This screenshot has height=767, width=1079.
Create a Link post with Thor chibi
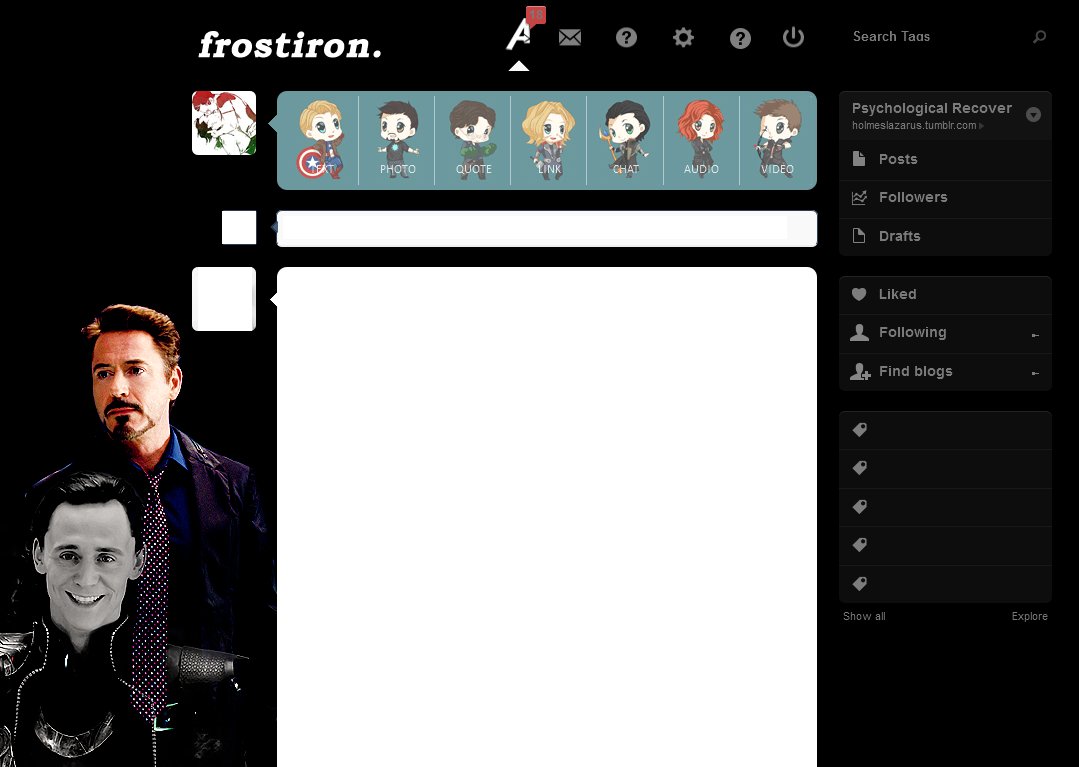[548, 140]
